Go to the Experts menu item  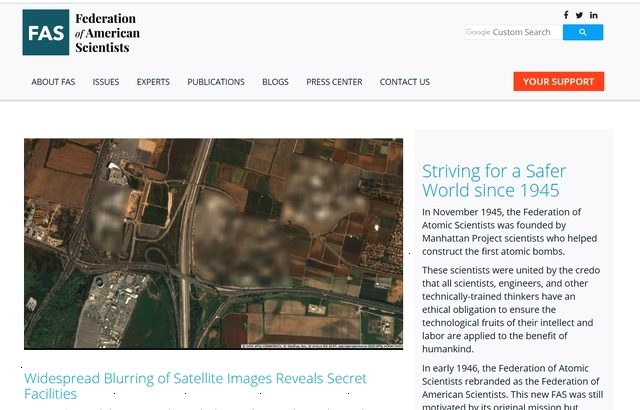[153, 82]
